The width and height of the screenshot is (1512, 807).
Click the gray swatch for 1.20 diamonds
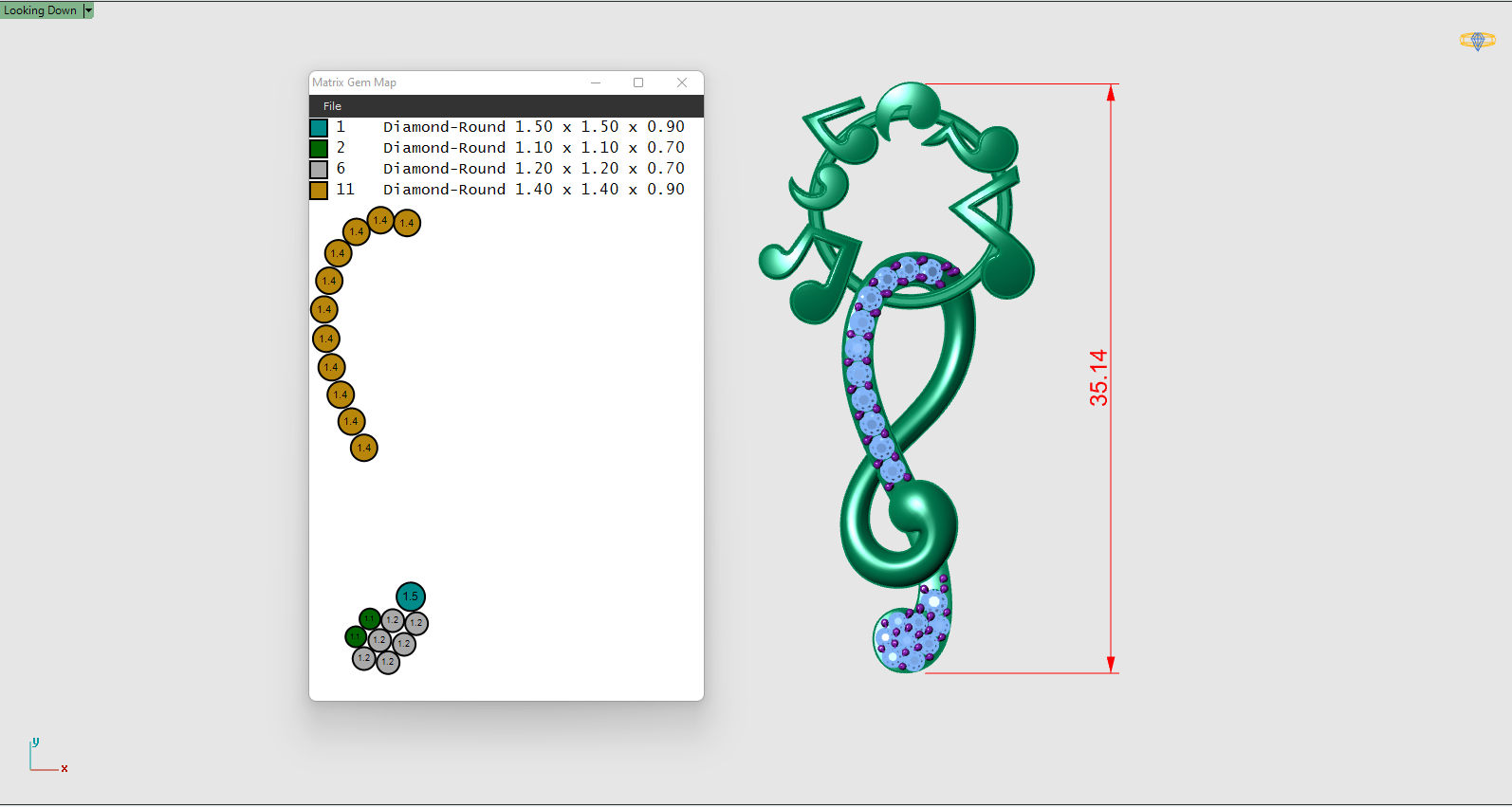(319, 170)
